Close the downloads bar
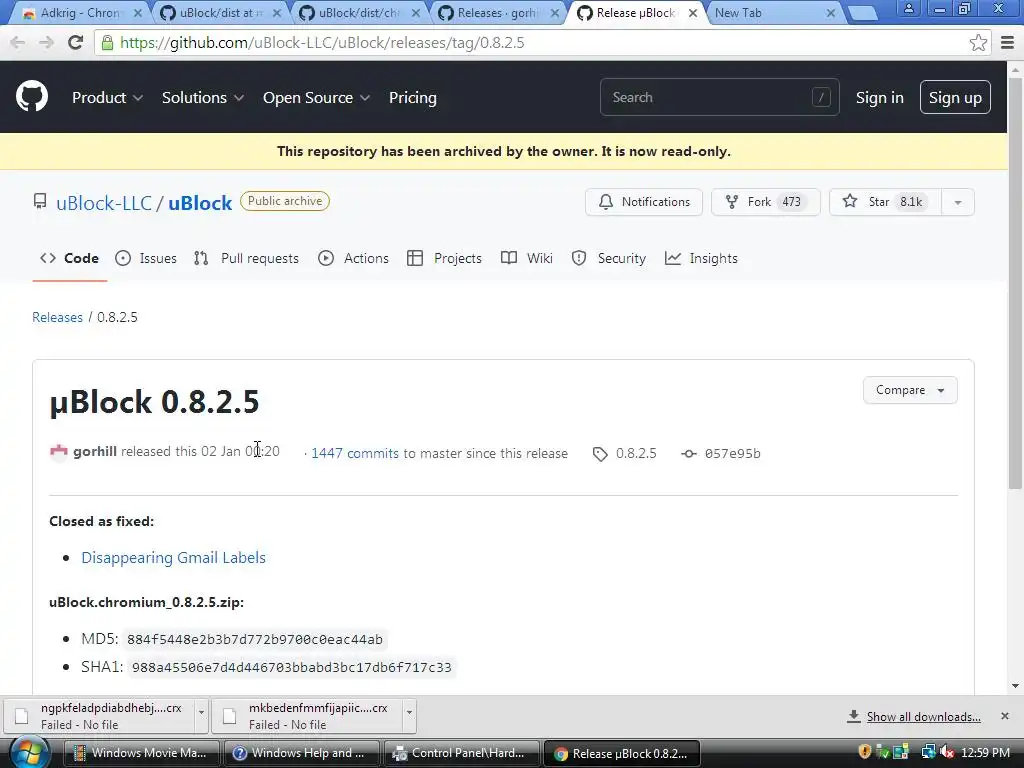 pyautogui.click(x=1004, y=716)
